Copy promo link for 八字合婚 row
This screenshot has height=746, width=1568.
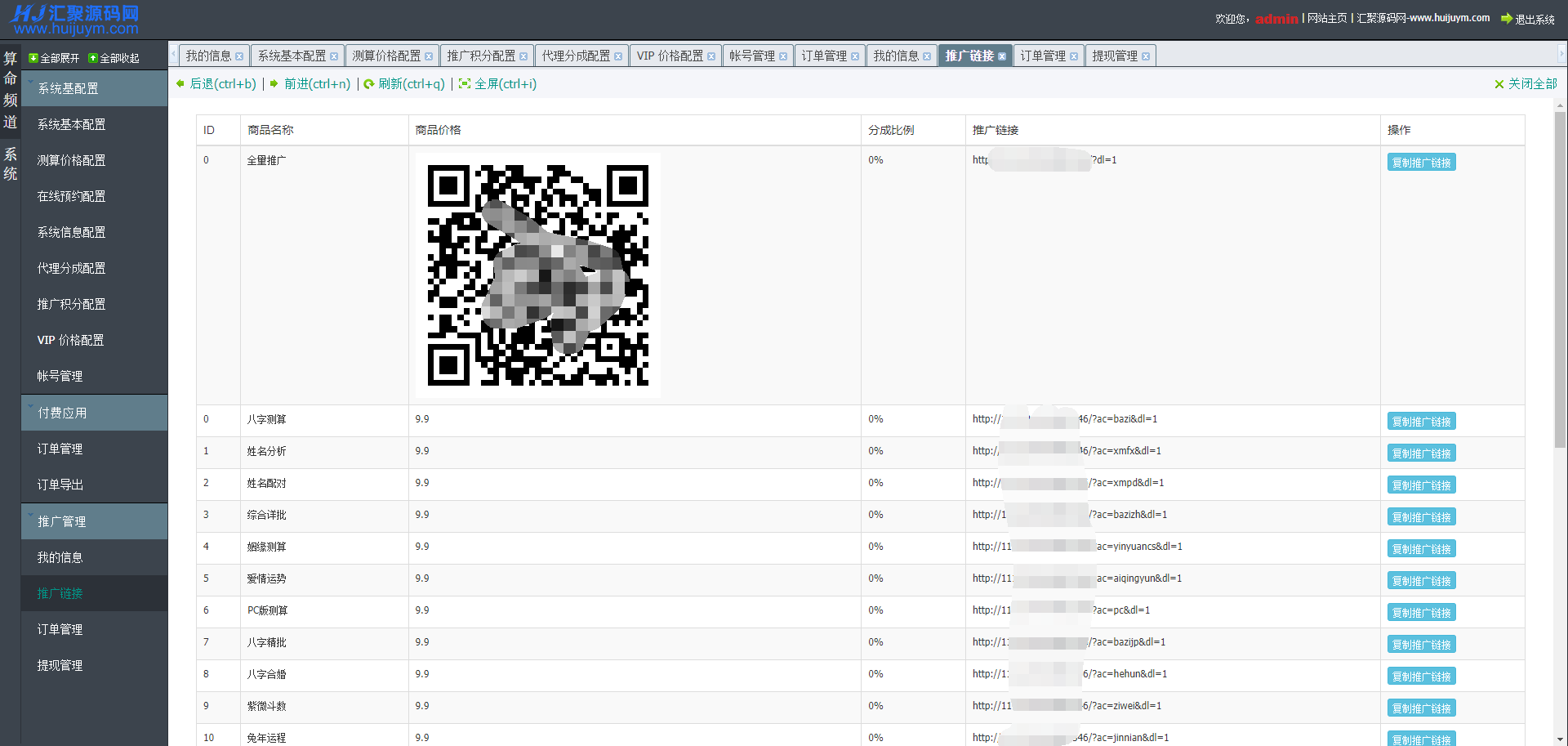[x=1421, y=677]
